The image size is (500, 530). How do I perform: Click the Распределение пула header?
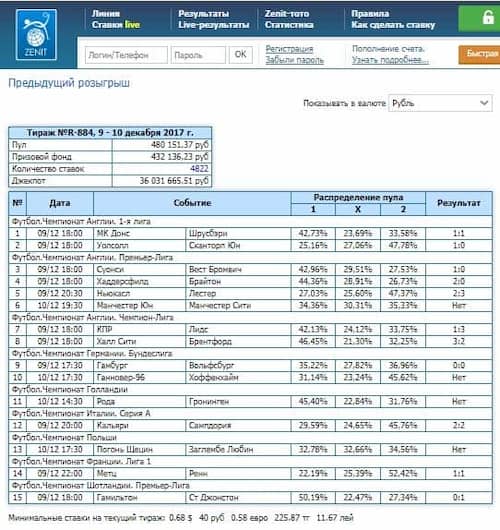point(358,197)
